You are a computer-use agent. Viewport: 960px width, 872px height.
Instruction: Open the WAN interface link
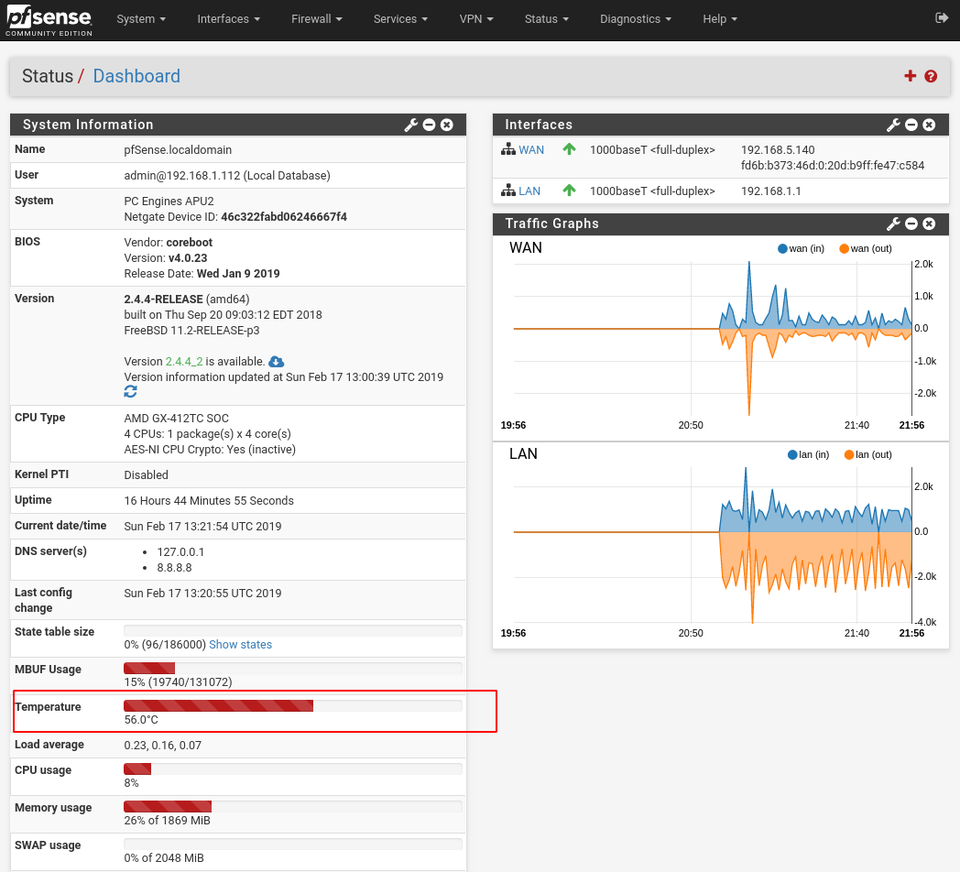click(x=531, y=150)
